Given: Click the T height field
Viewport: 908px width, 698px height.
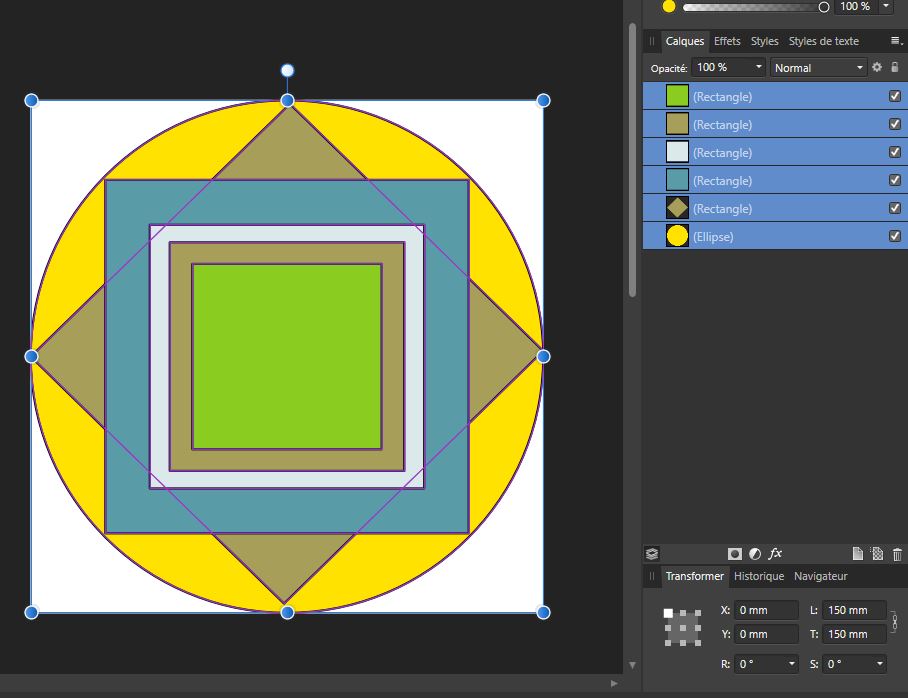Looking at the screenshot, I should [854, 634].
